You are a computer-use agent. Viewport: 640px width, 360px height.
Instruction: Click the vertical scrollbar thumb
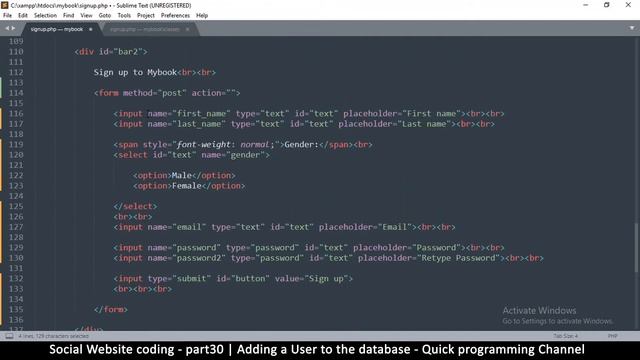click(x=636, y=247)
